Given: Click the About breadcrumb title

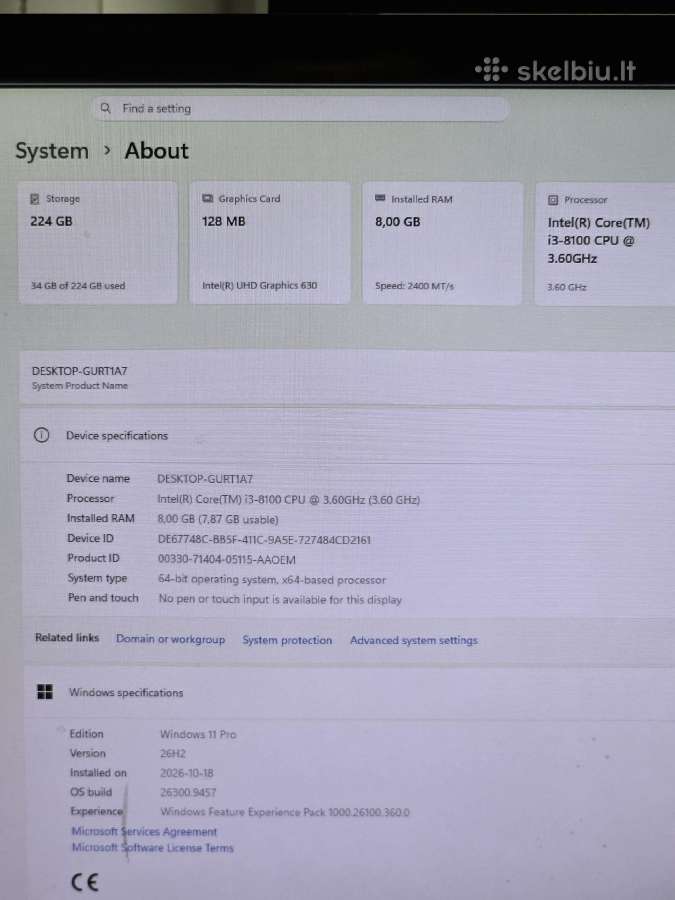Looking at the screenshot, I should point(157,151).
